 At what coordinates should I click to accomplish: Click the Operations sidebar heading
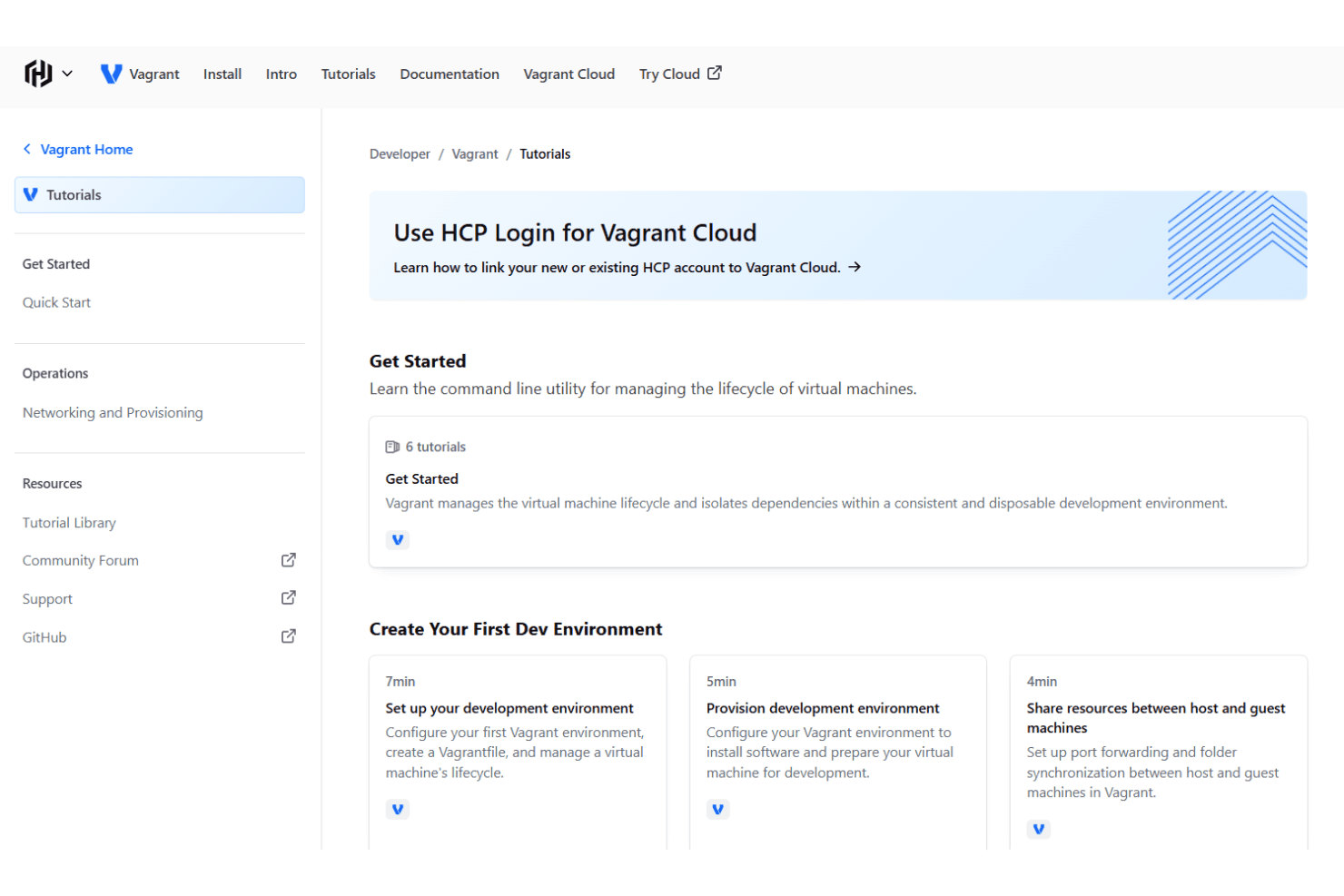[55, 373]
